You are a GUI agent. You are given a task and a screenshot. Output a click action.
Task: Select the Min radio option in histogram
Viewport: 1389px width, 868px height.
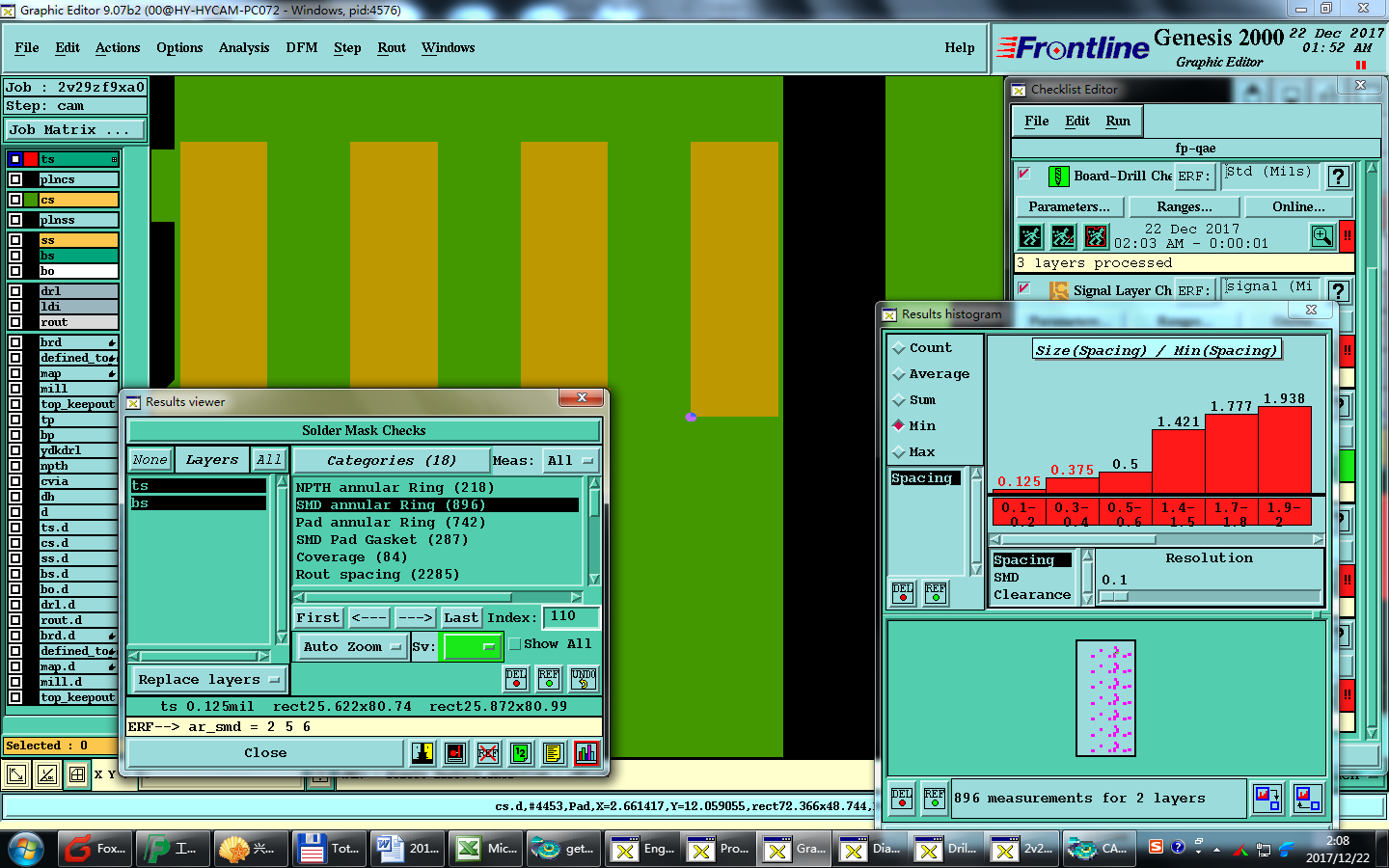click(913, 426)
